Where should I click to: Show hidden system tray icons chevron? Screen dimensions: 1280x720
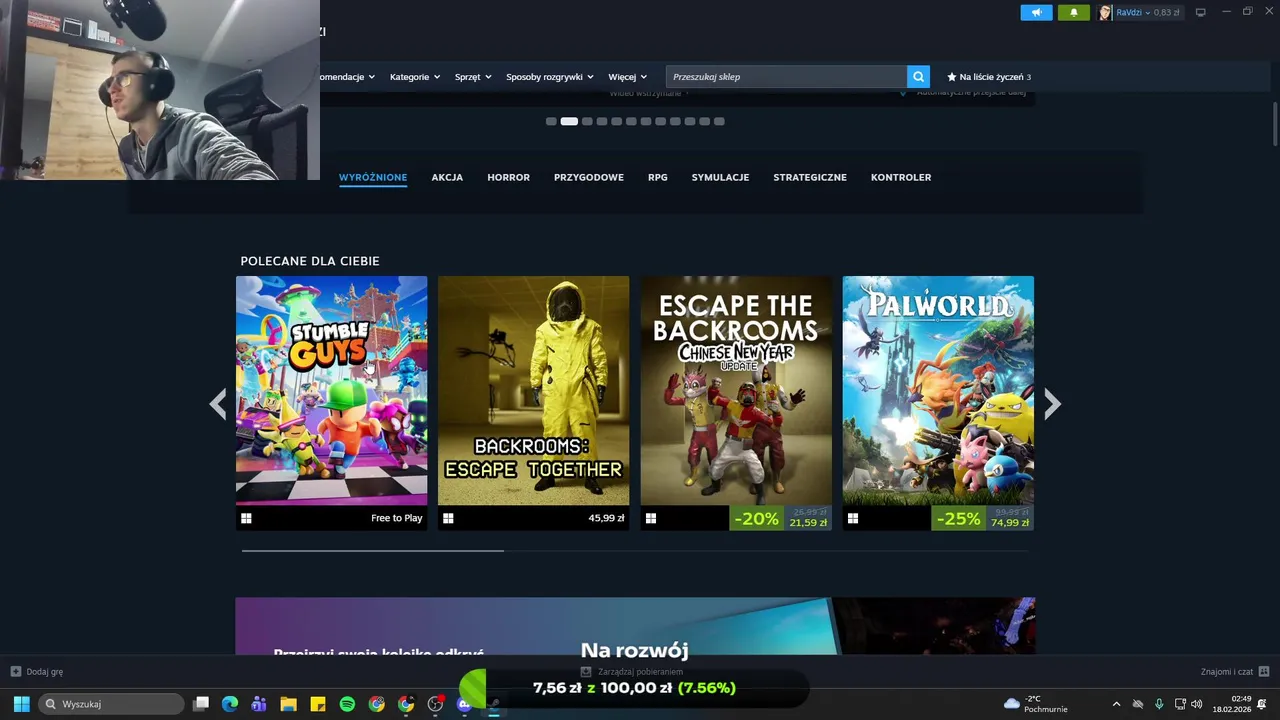point(1116,704)
